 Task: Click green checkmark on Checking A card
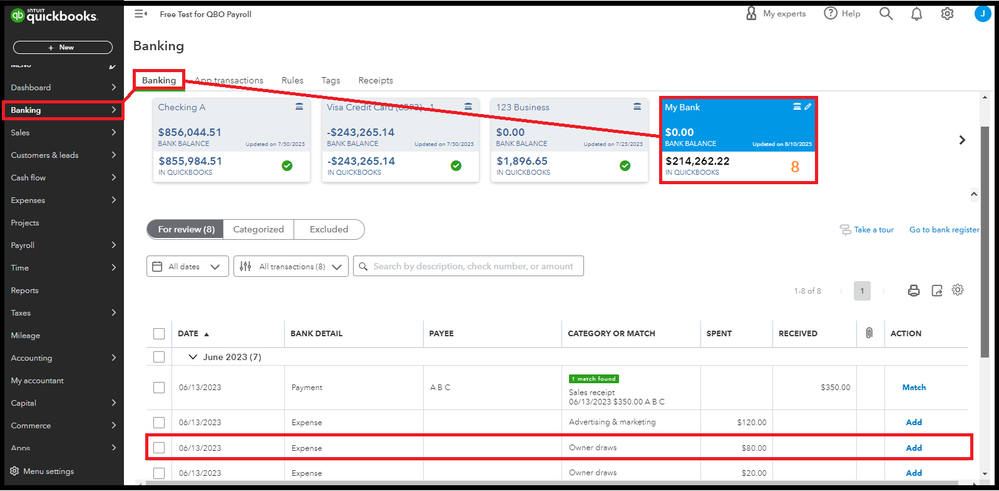[x=287, y=166]
